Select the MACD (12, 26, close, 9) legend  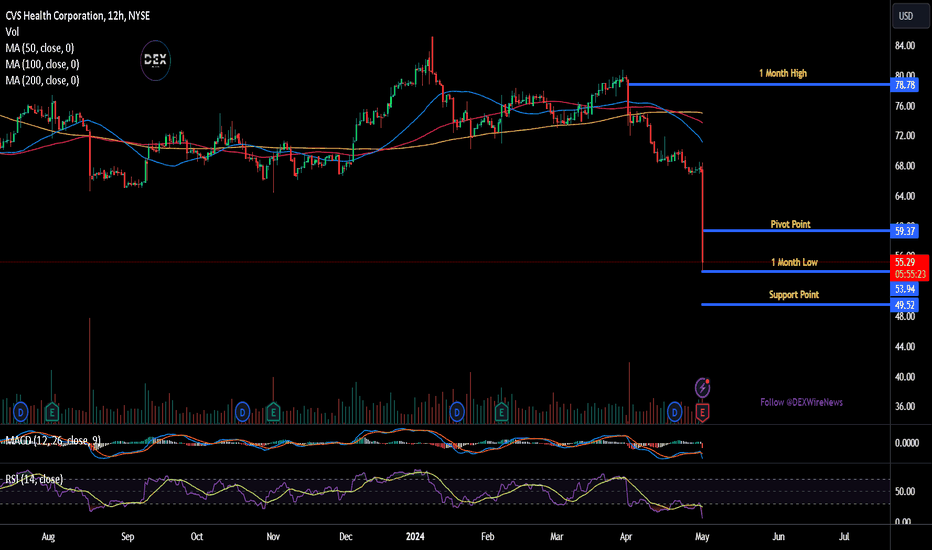[x=53, y=441]
